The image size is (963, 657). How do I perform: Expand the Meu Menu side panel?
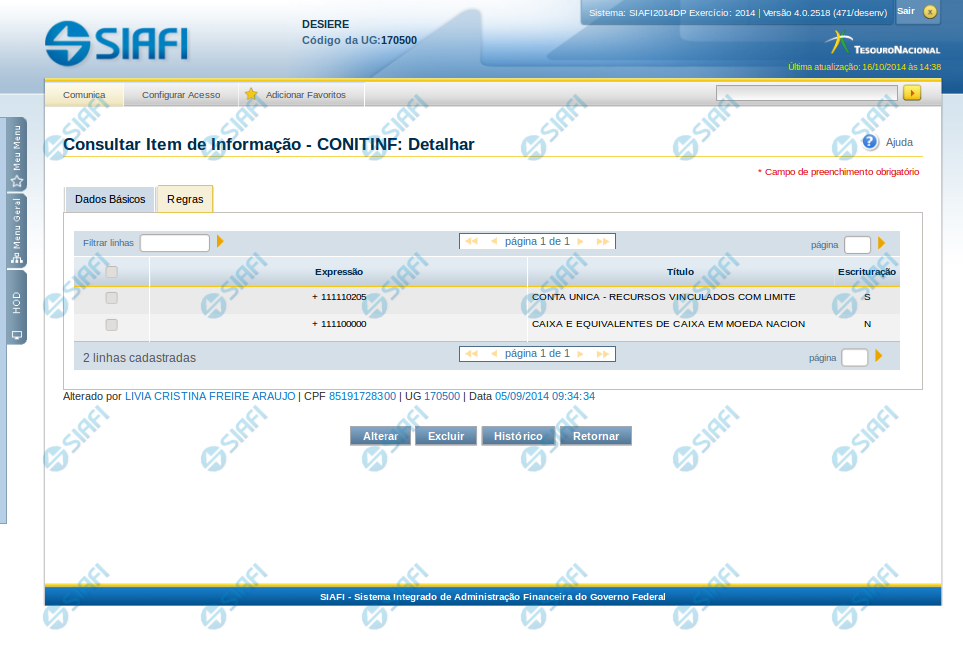click(x=17, y=155)
